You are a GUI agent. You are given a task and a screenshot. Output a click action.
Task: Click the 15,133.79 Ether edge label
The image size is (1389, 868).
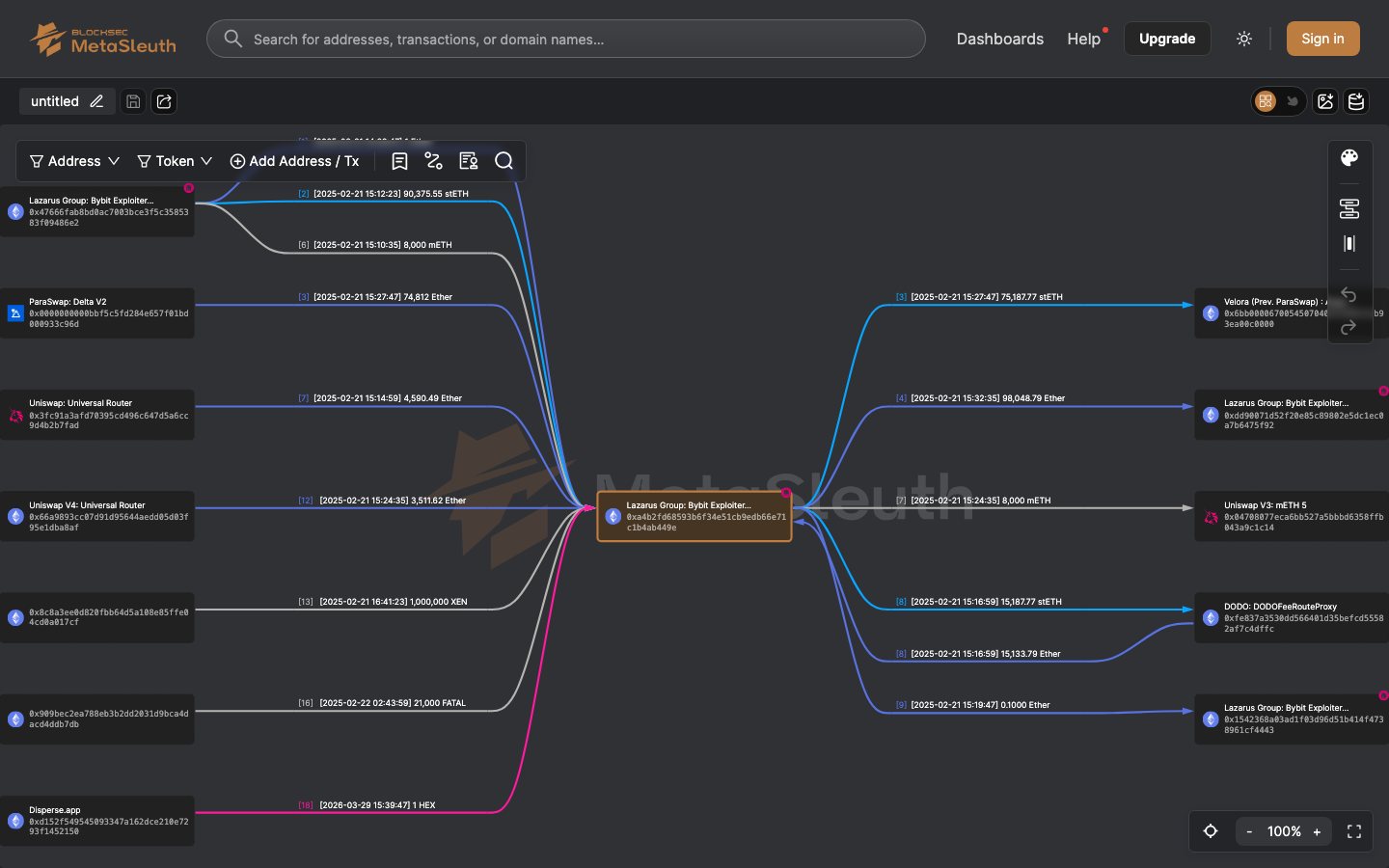[978, 654]
